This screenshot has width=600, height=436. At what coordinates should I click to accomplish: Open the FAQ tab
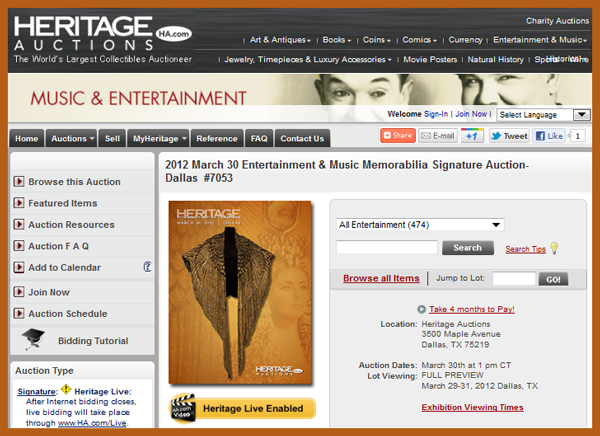pos(259,139)
